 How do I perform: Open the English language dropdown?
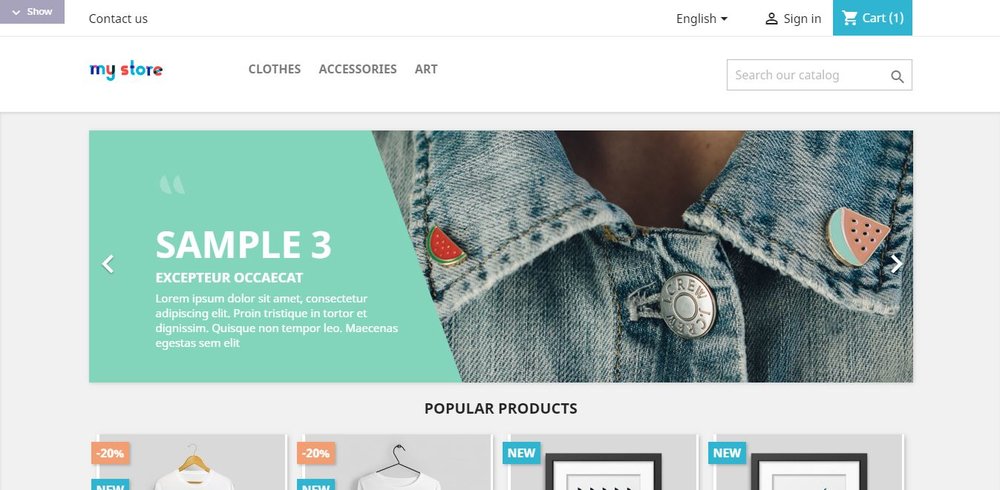[702, 19]
